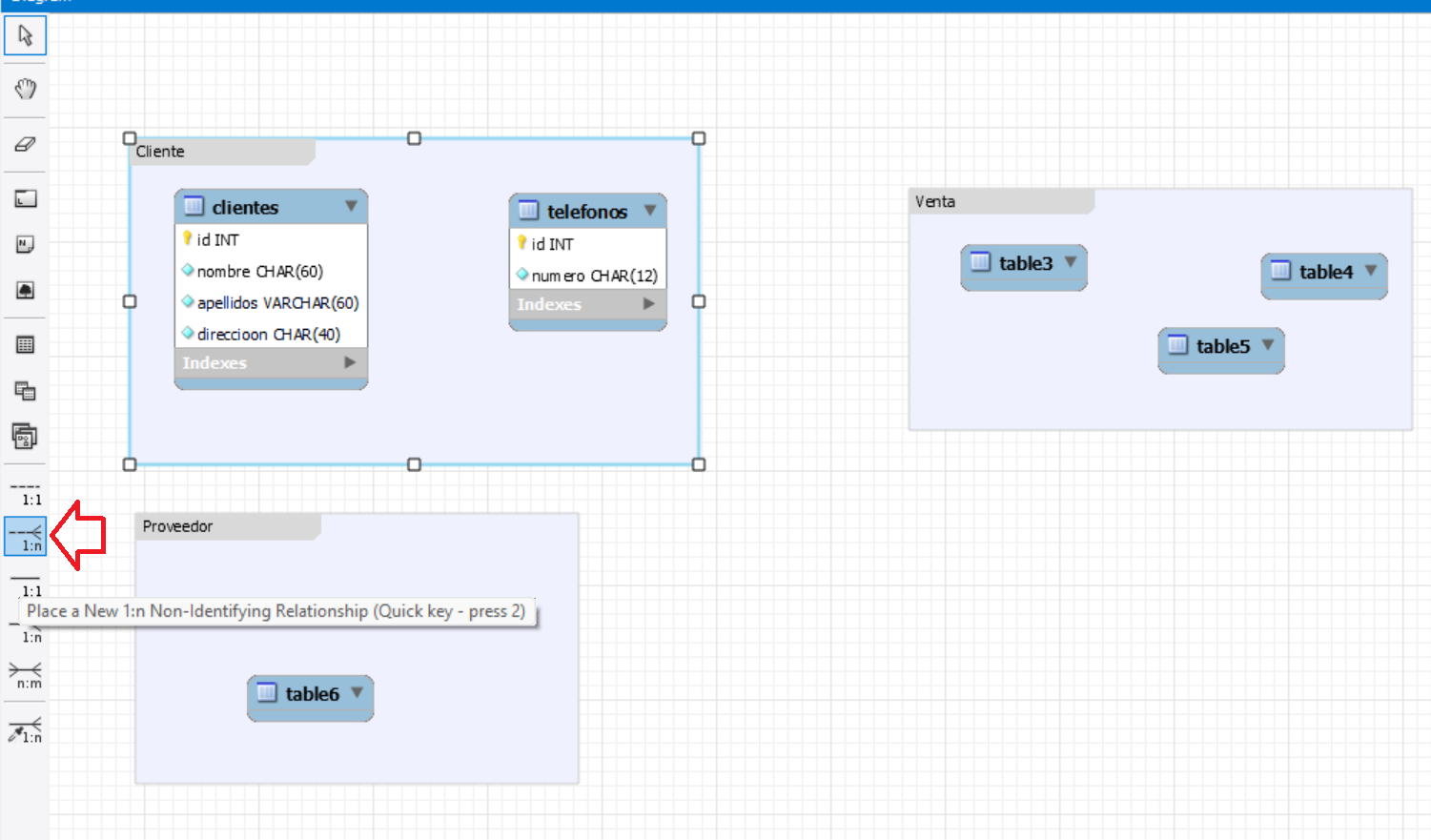
Task: Select the direccioon CHAR(40) column
Action: pyautogui.click(x=271, y=334)
